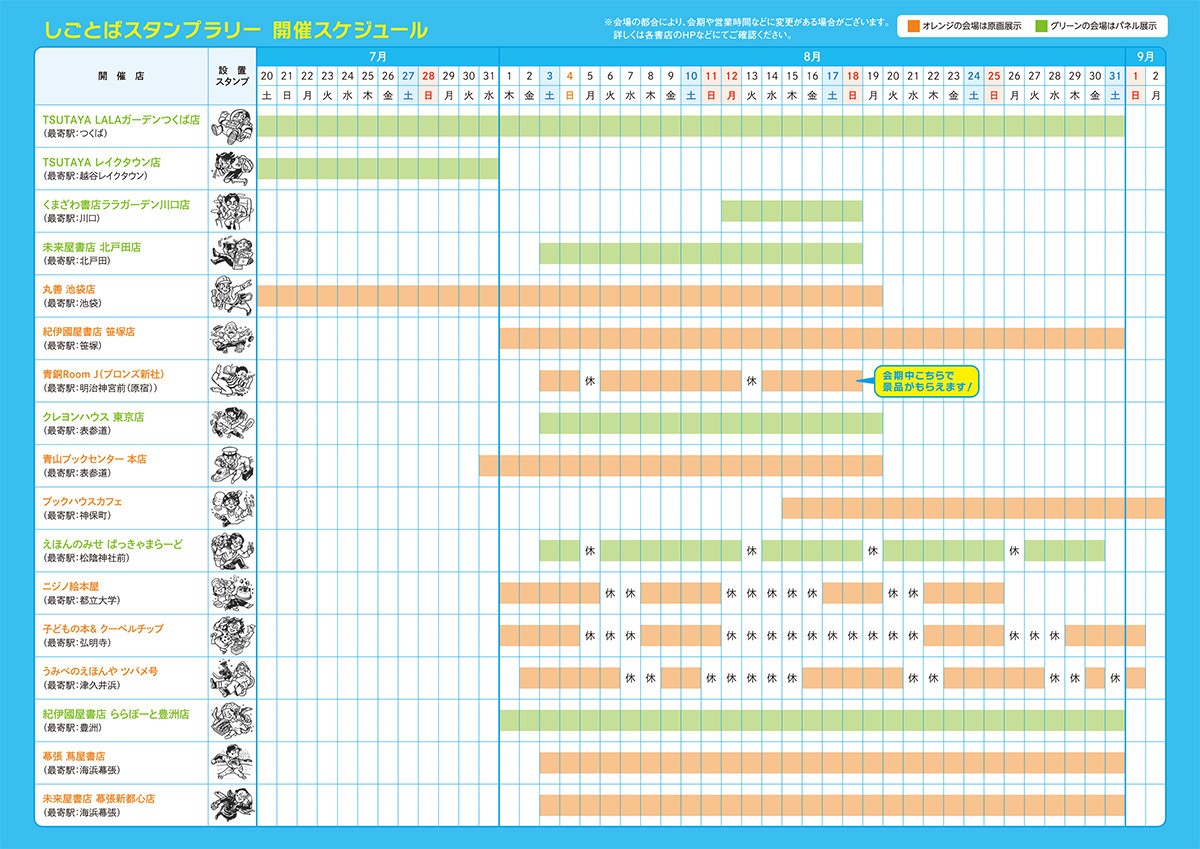Click the orange schedule bar for 丸善 池袋店

pos(570,296)
